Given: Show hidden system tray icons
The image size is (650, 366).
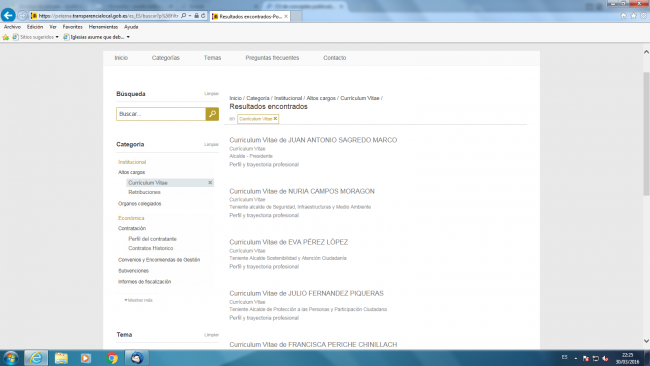Looking at the screenshot, I should tap(576, 358).
